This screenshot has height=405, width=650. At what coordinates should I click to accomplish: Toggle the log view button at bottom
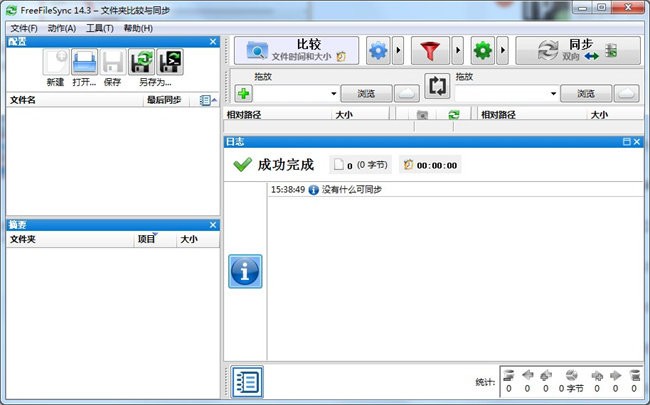click(x=247, y=382)
